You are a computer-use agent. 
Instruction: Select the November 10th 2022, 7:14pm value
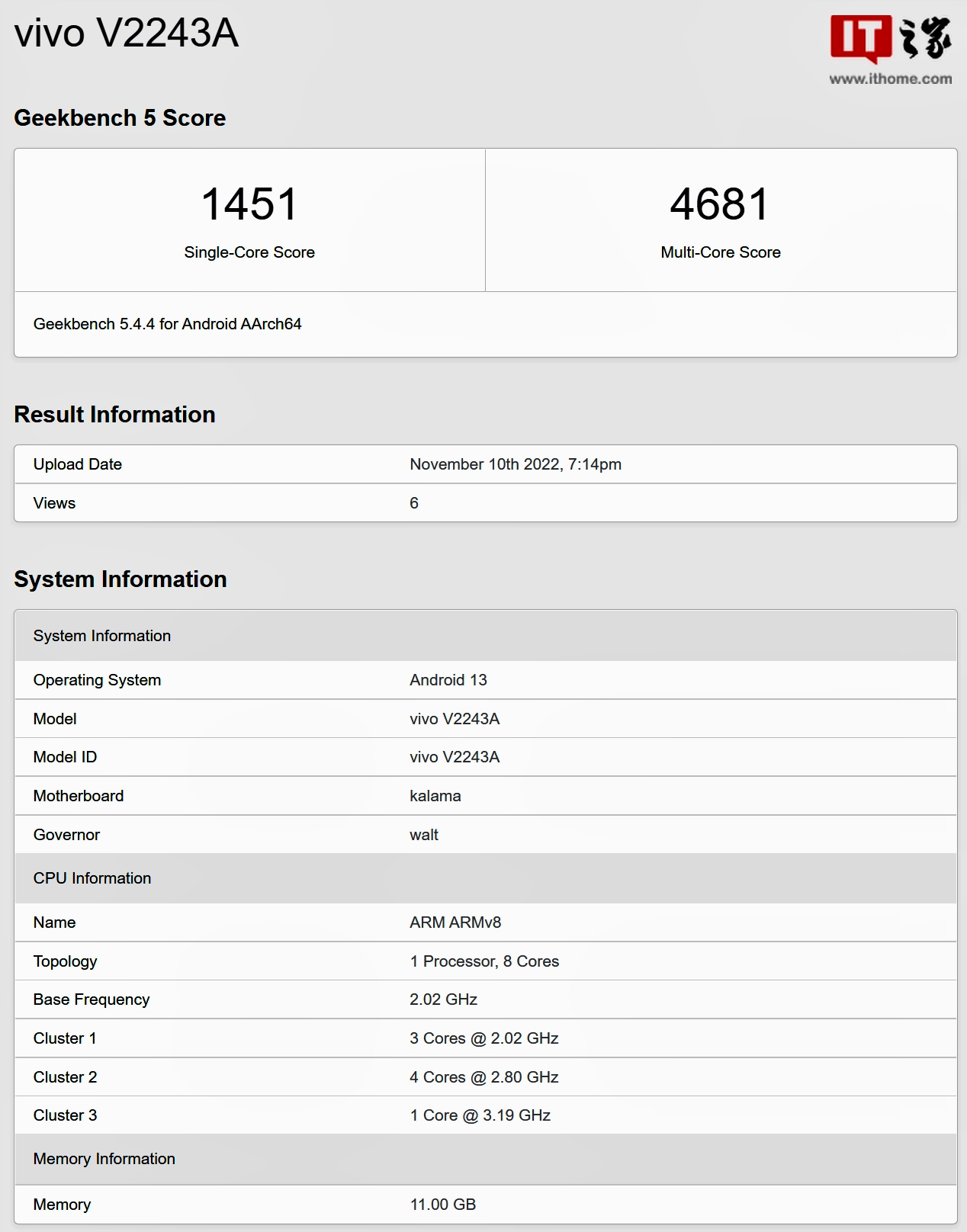[x=516, y=464]
